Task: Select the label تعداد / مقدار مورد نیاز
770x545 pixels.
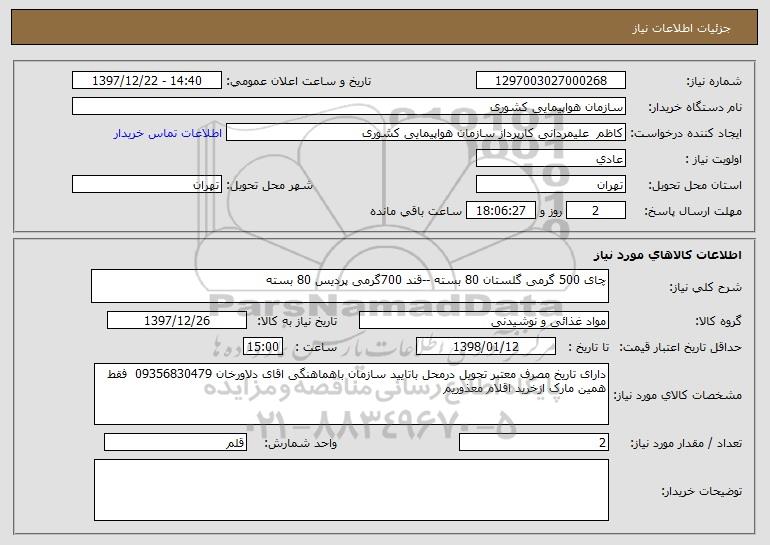Action: tap(686, 444)
